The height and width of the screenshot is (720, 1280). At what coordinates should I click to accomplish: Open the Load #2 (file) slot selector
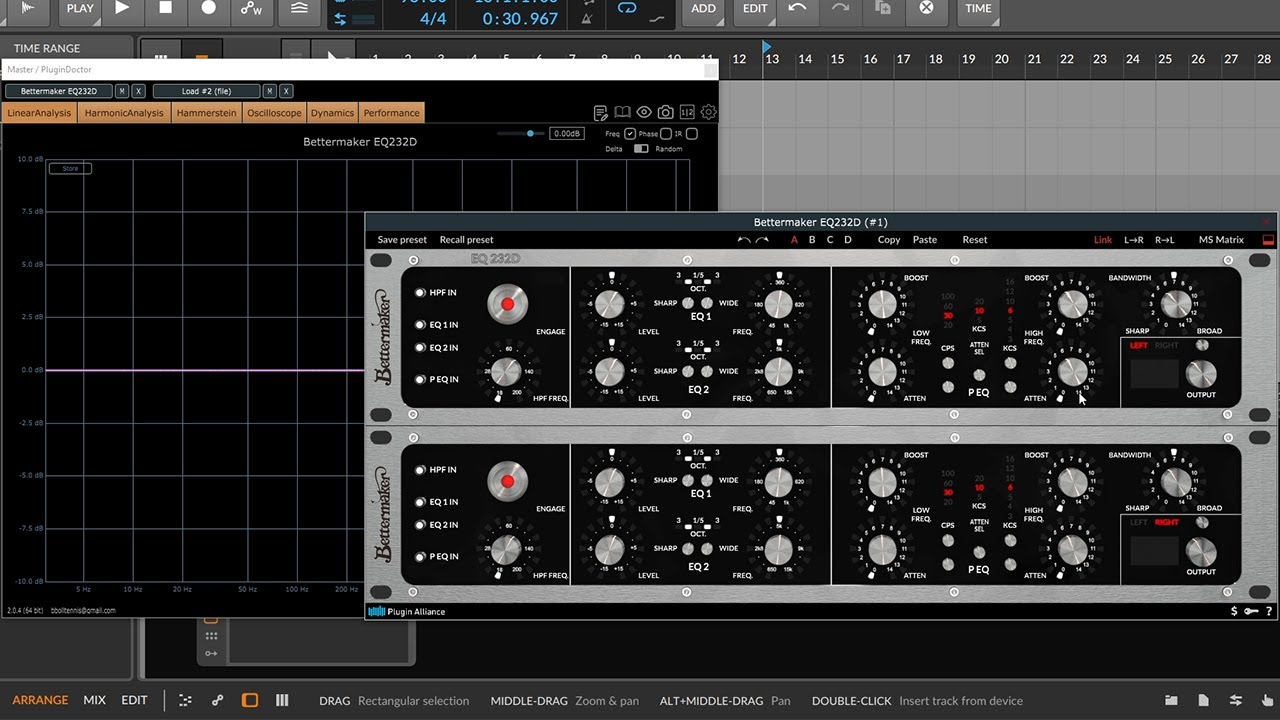[206, 91]
